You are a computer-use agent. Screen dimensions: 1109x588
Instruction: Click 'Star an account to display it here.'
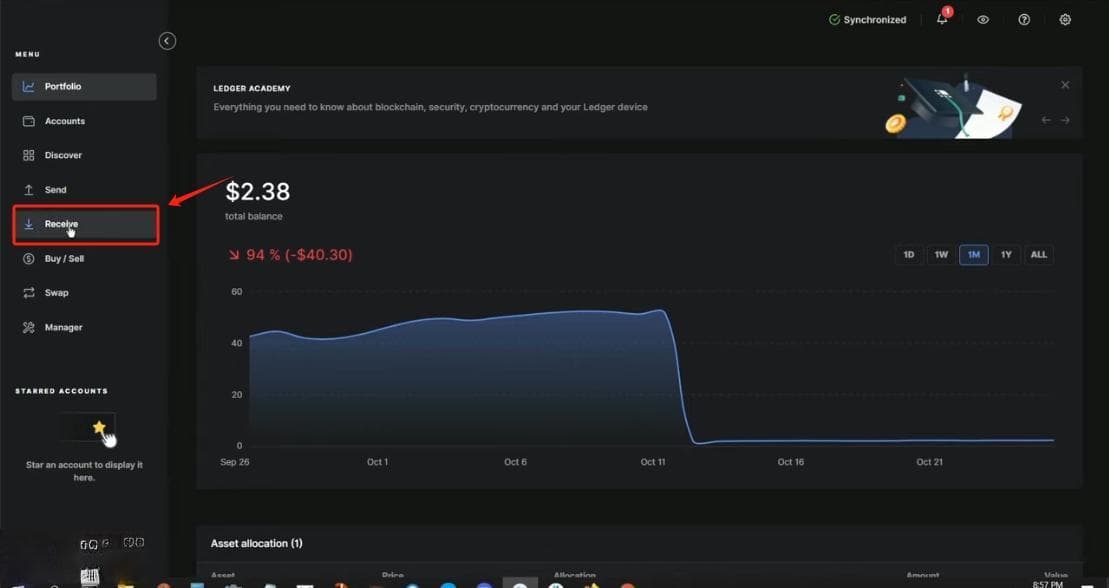click(x=84, y=471)
